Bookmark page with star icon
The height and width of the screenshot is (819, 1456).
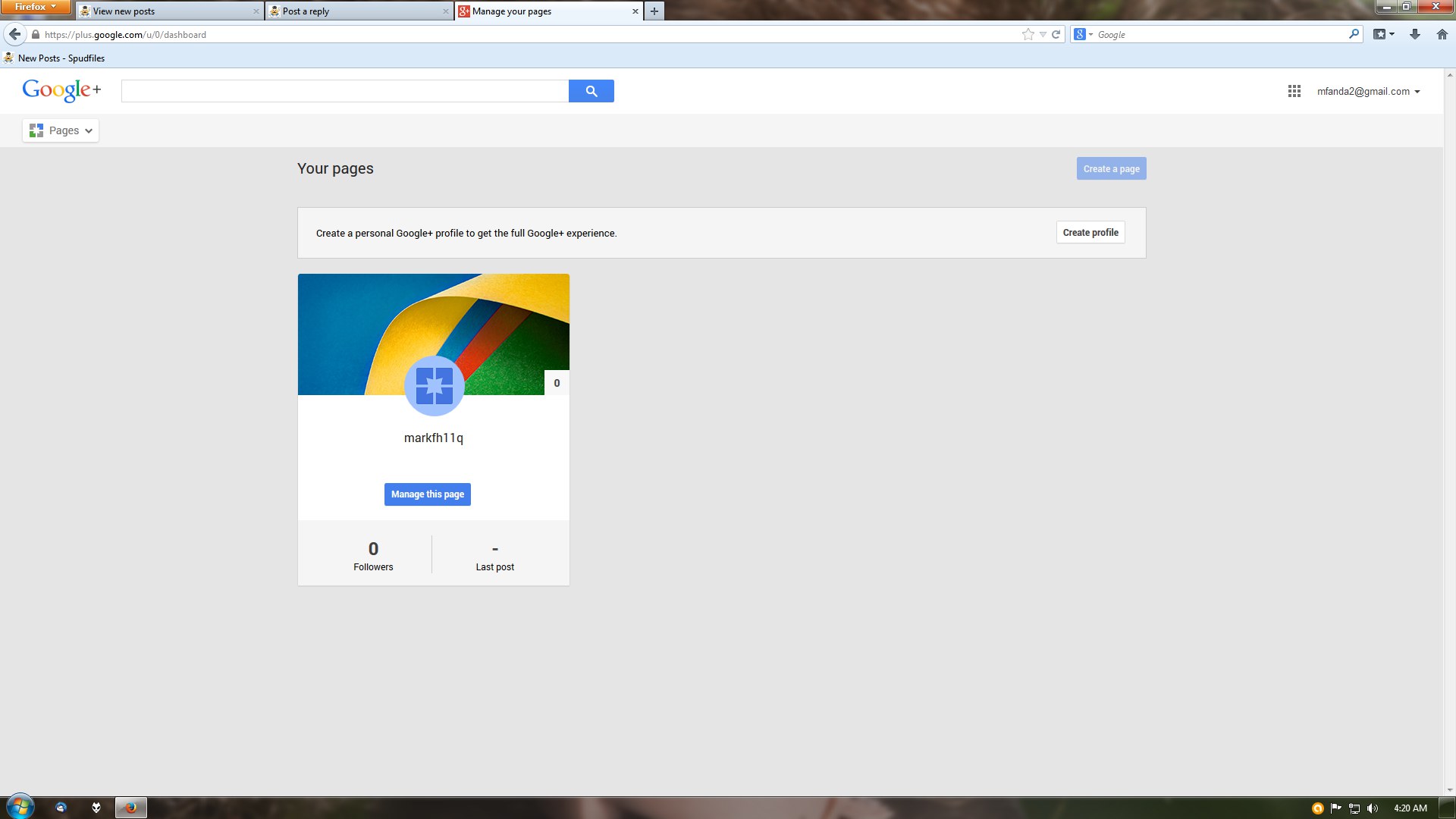1028,34
